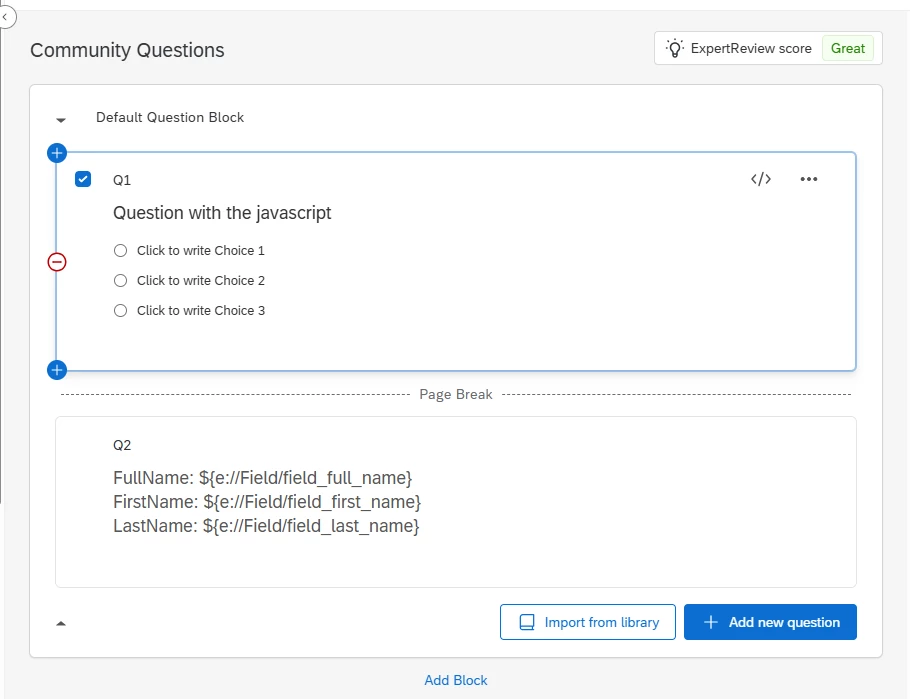Select the Q2 question text block
Image resolution: width=910 pixels, height=699 pixels.
pos(267,501)
